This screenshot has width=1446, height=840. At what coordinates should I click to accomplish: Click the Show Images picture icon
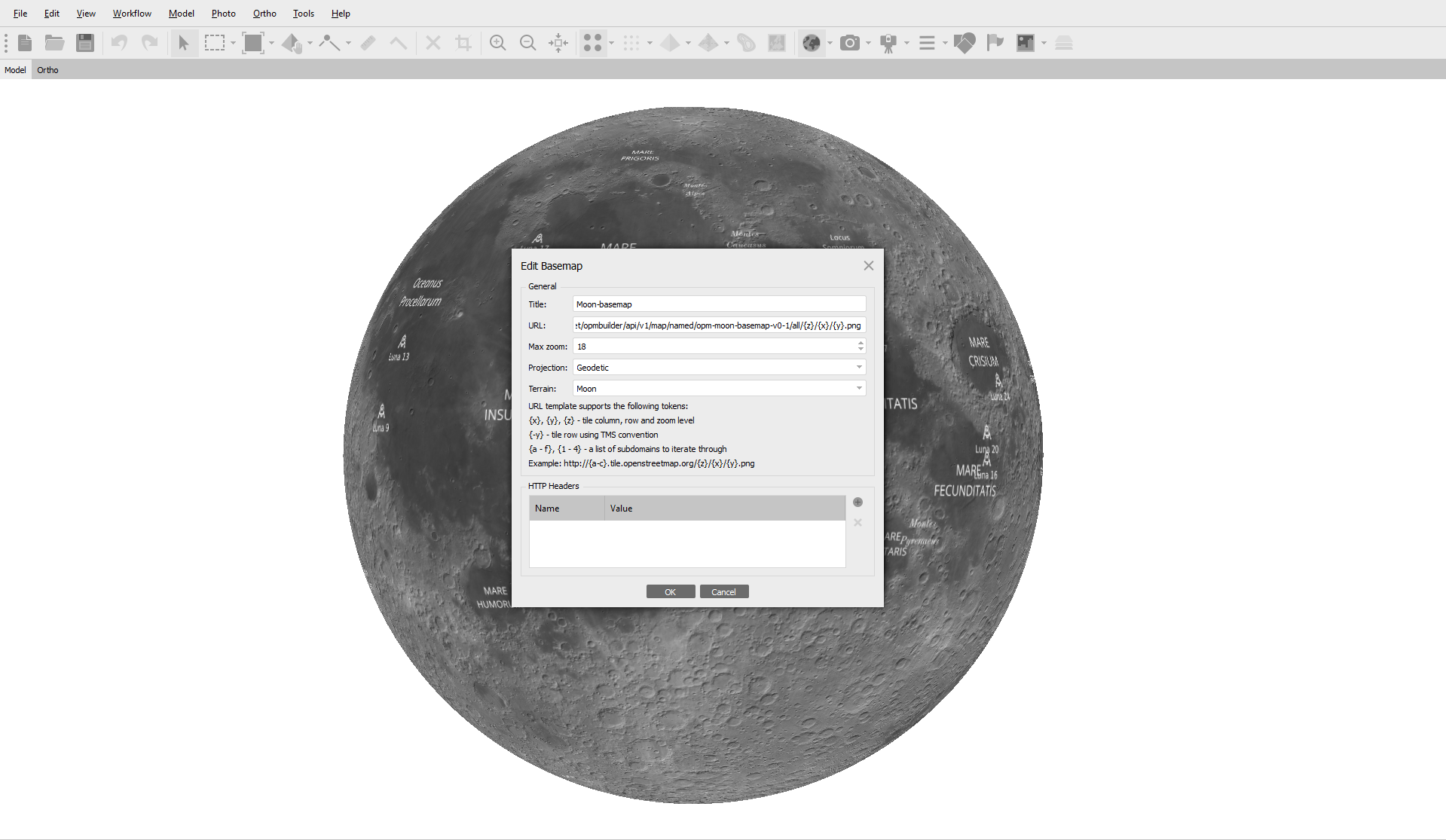[x=1026, y=43]
